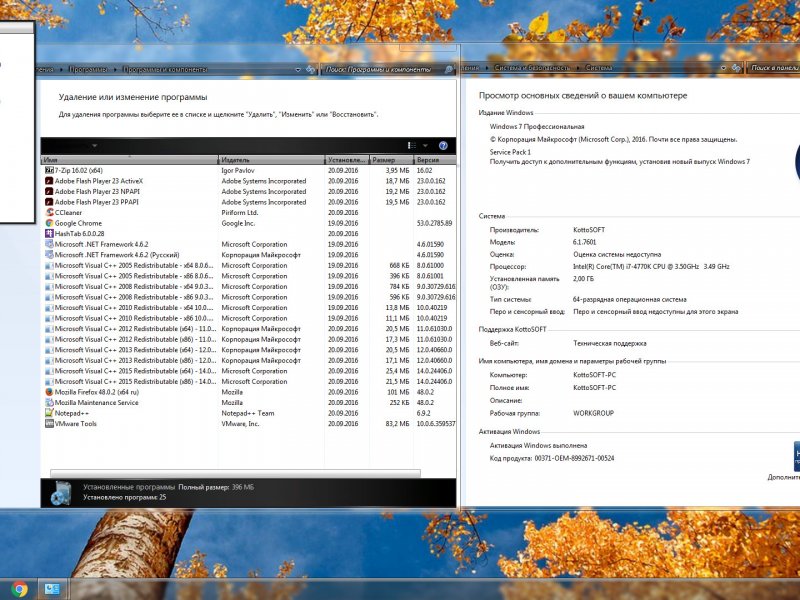The height and width of the screenshot is (600, 800).
Task: Sort programs by Установлено date column
Action: [347, 160]
